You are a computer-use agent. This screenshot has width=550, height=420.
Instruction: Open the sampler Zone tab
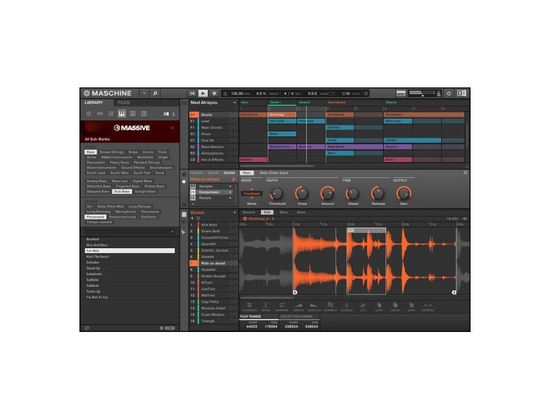pyautogui.click(x=301, y=212)
